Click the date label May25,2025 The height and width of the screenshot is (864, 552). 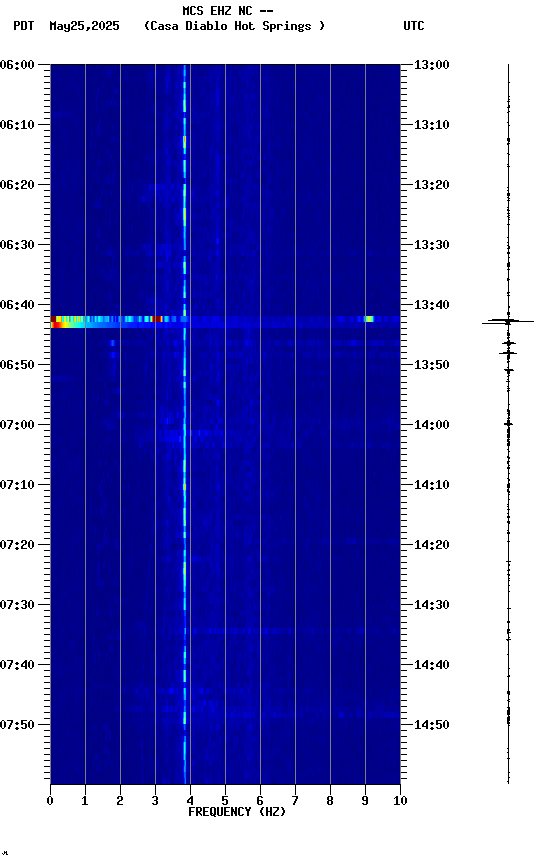coord(84,26)
